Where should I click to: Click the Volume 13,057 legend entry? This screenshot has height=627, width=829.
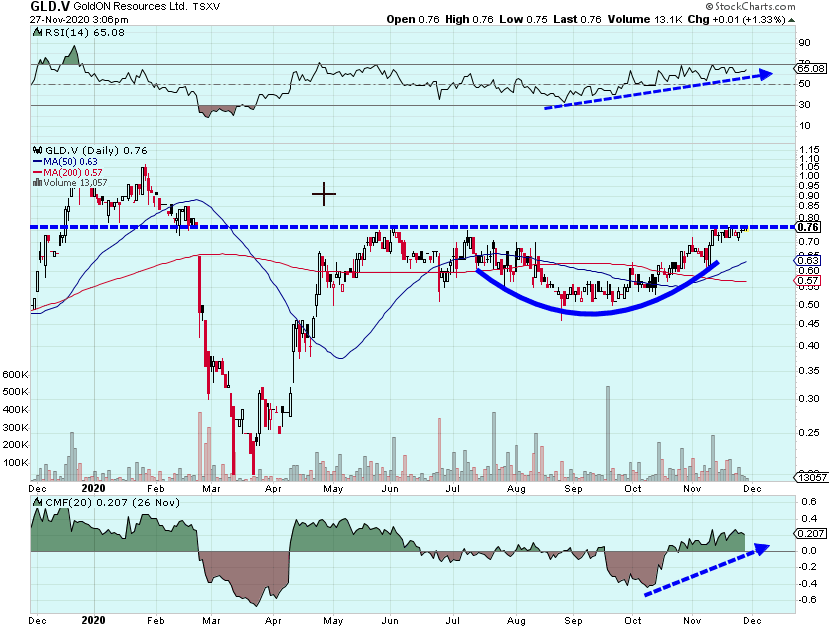click(x=70, y=182)
